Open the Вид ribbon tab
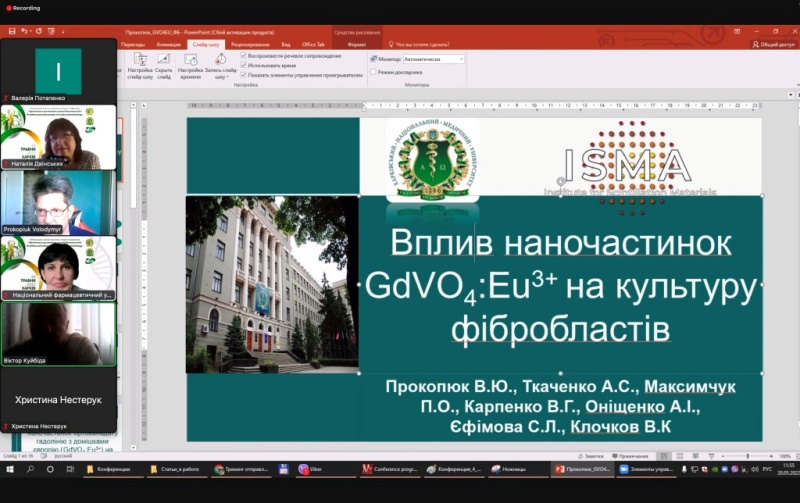Viewport: 800px width, 503px height. click(286, 45)
